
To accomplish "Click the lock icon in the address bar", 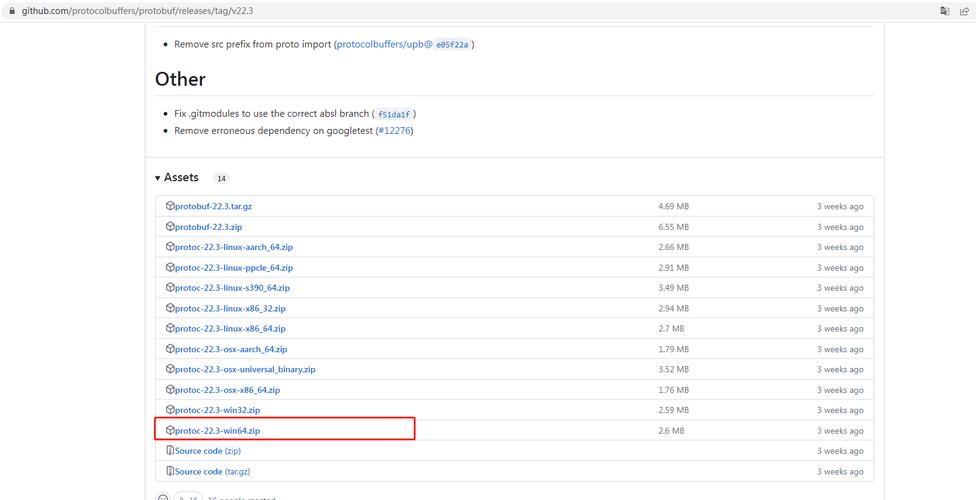I will tap(12, 11).
